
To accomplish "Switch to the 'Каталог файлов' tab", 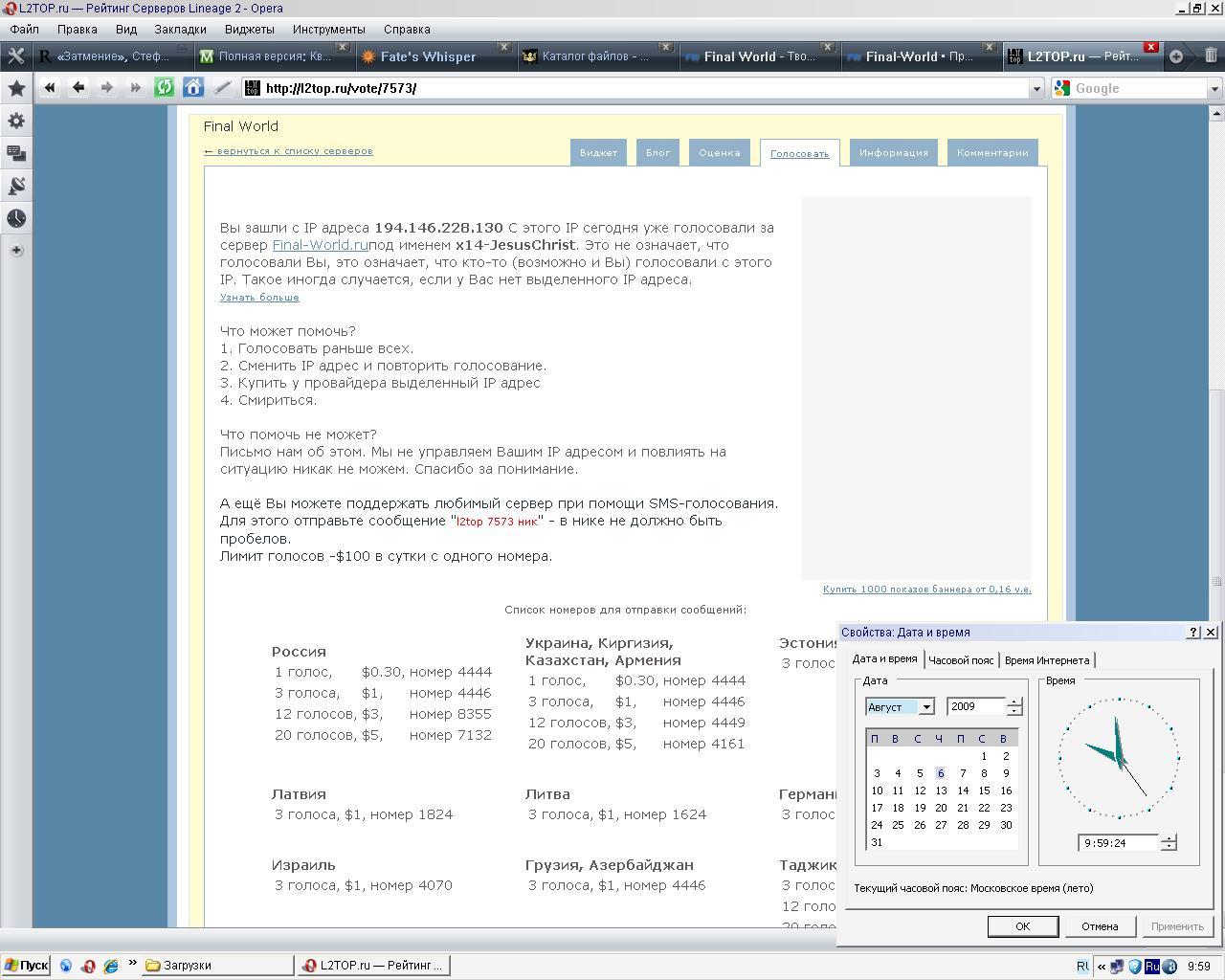I will [x=594, y=56].
